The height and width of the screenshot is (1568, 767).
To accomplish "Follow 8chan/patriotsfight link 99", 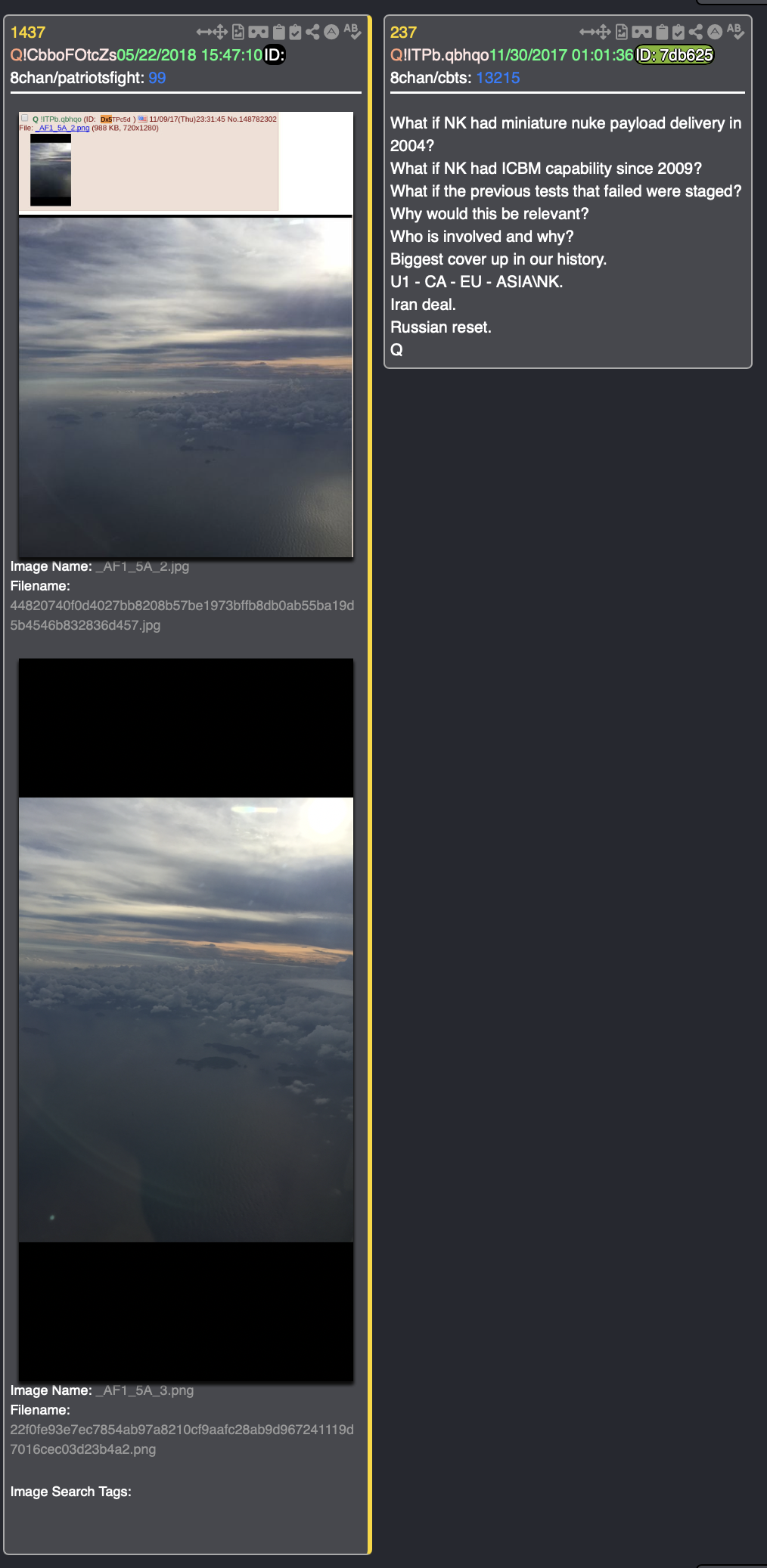I will tap(157, 78).
